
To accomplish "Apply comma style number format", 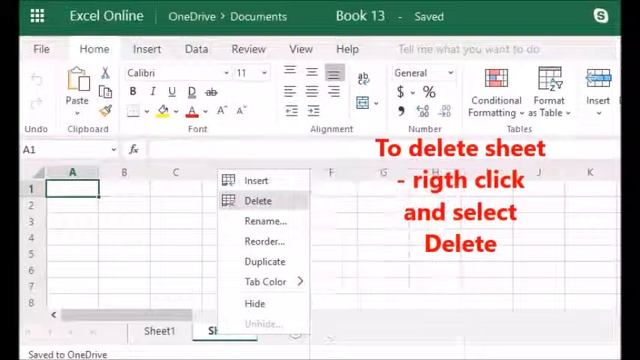I will click(401, 111).
